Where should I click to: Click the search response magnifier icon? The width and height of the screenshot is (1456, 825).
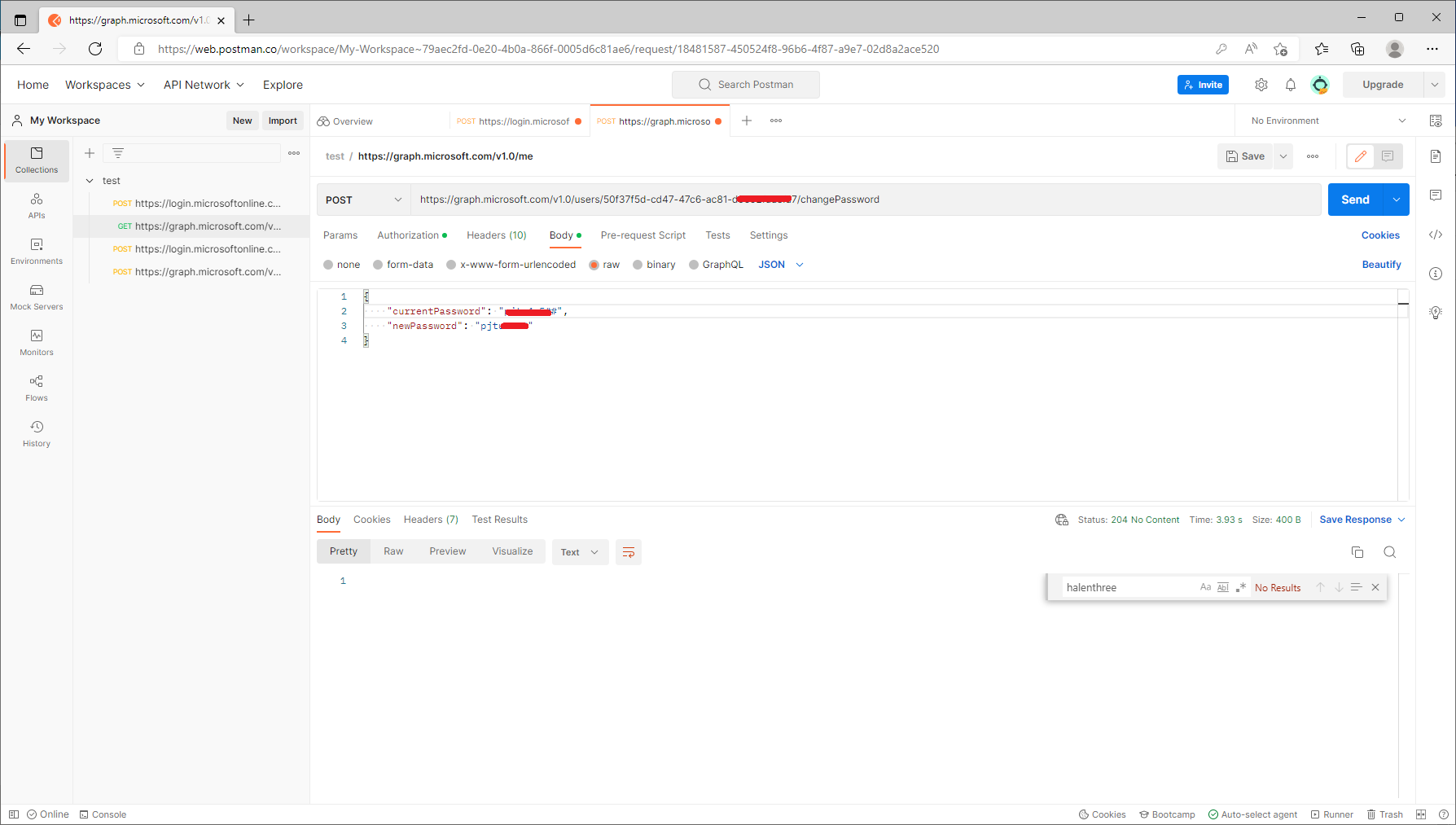click(x=1390, y=552)
